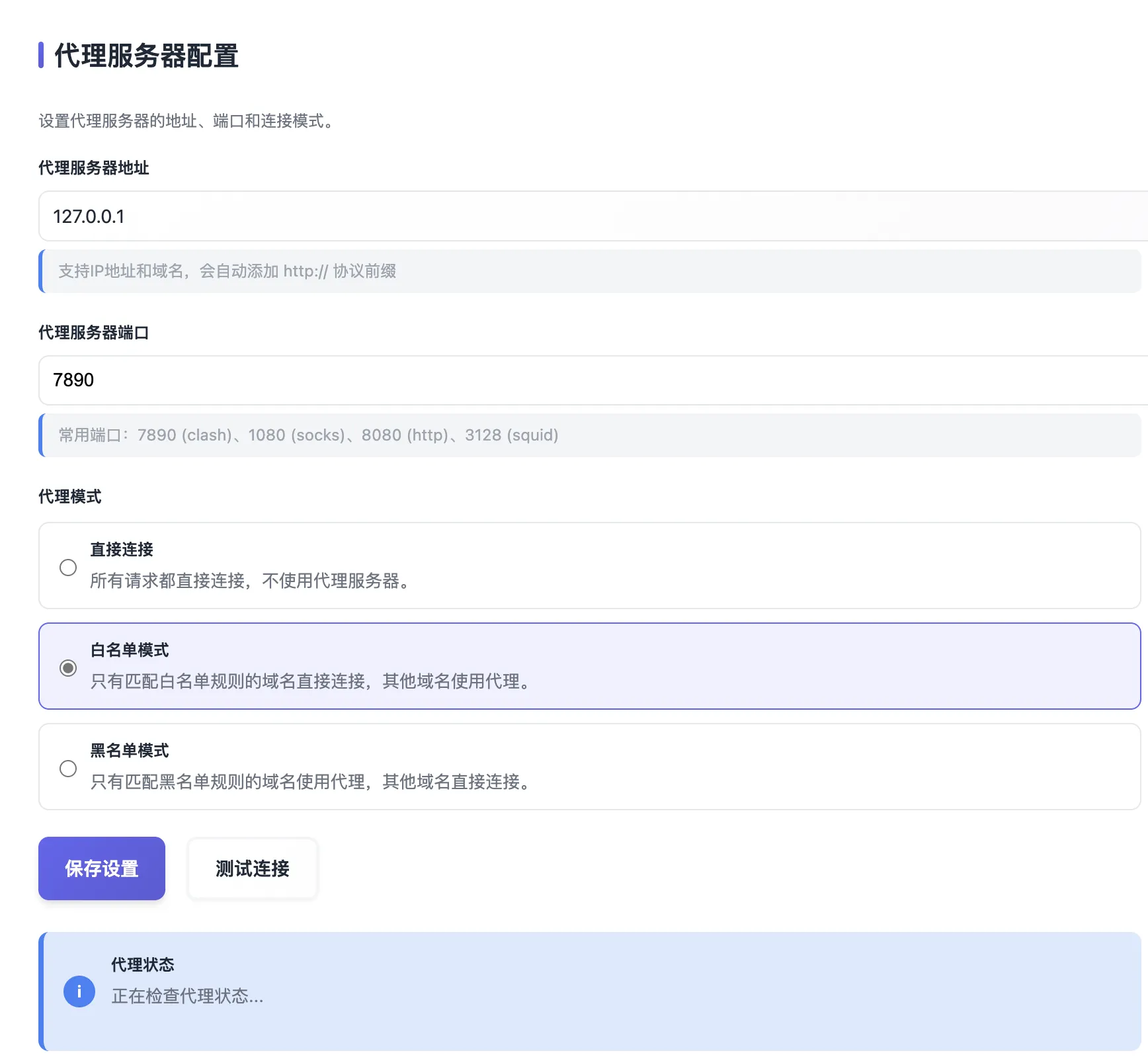Click the 白名单模式 option title

[130, 650]
